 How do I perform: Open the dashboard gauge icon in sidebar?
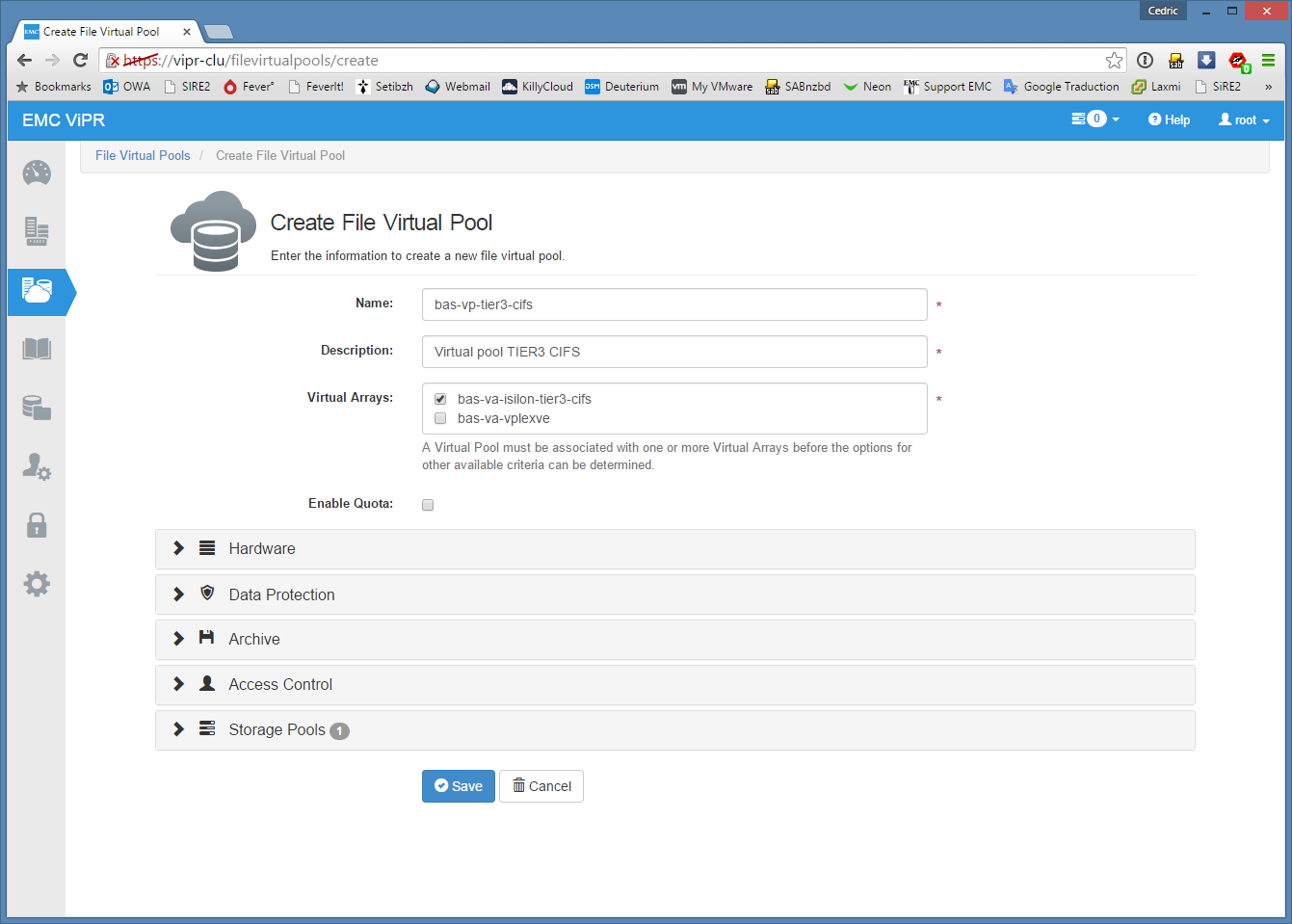tap(37, 173)
